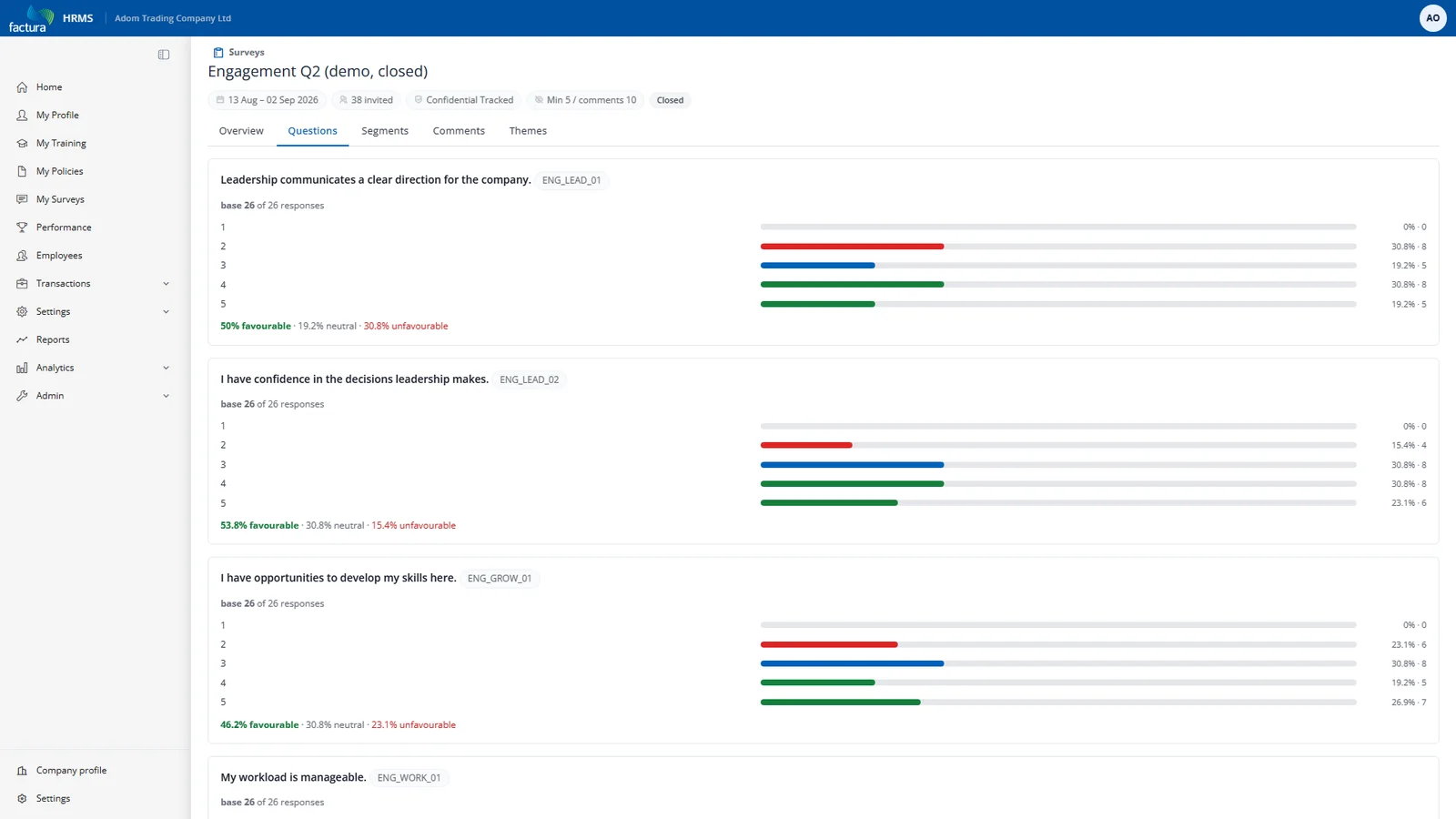Viewport: 1456px width, 819px height.
Task: Click the Admin wrench icon
Action: click(22, 396)
